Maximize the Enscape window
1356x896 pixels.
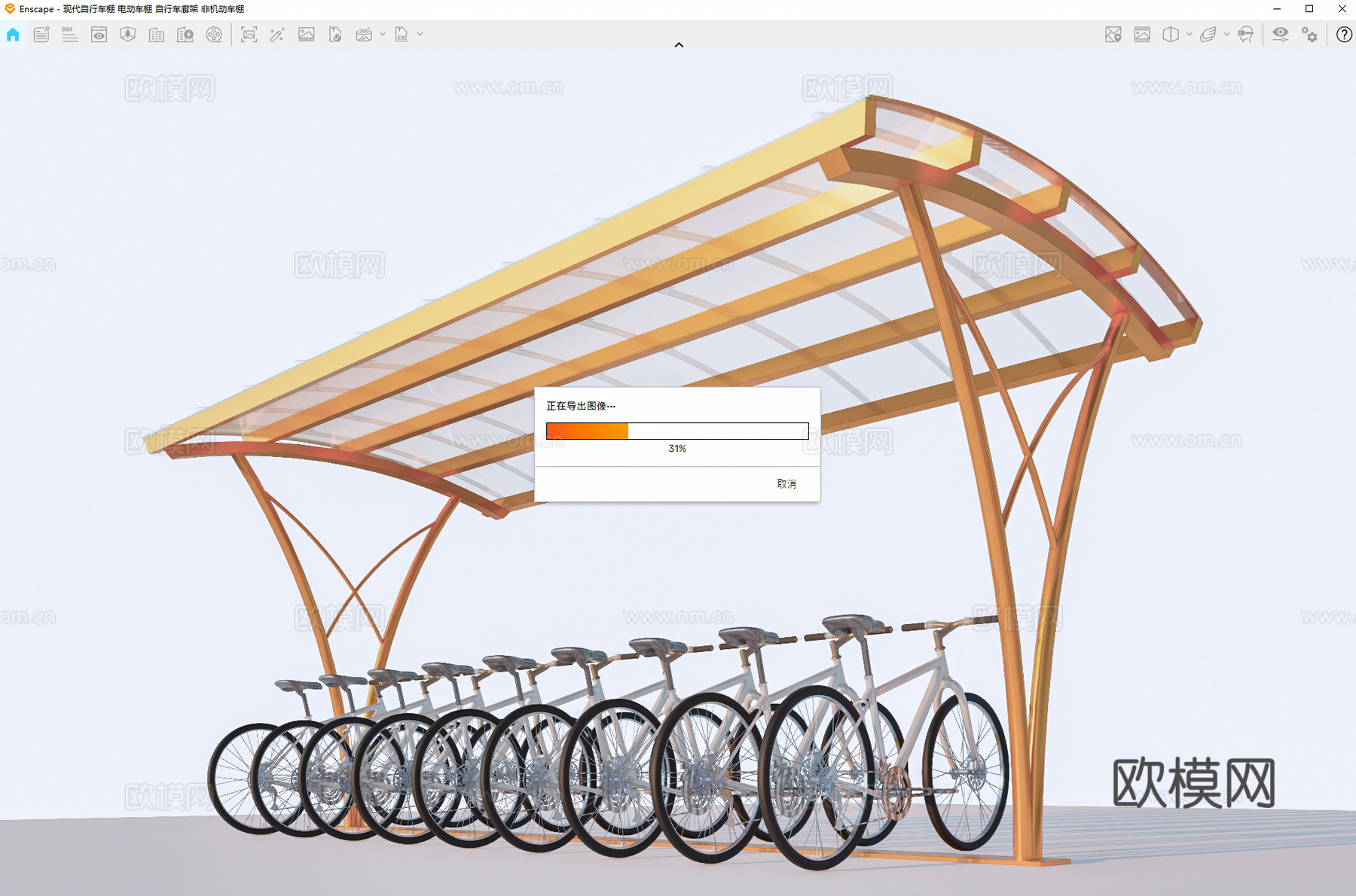click(1309, 9)
